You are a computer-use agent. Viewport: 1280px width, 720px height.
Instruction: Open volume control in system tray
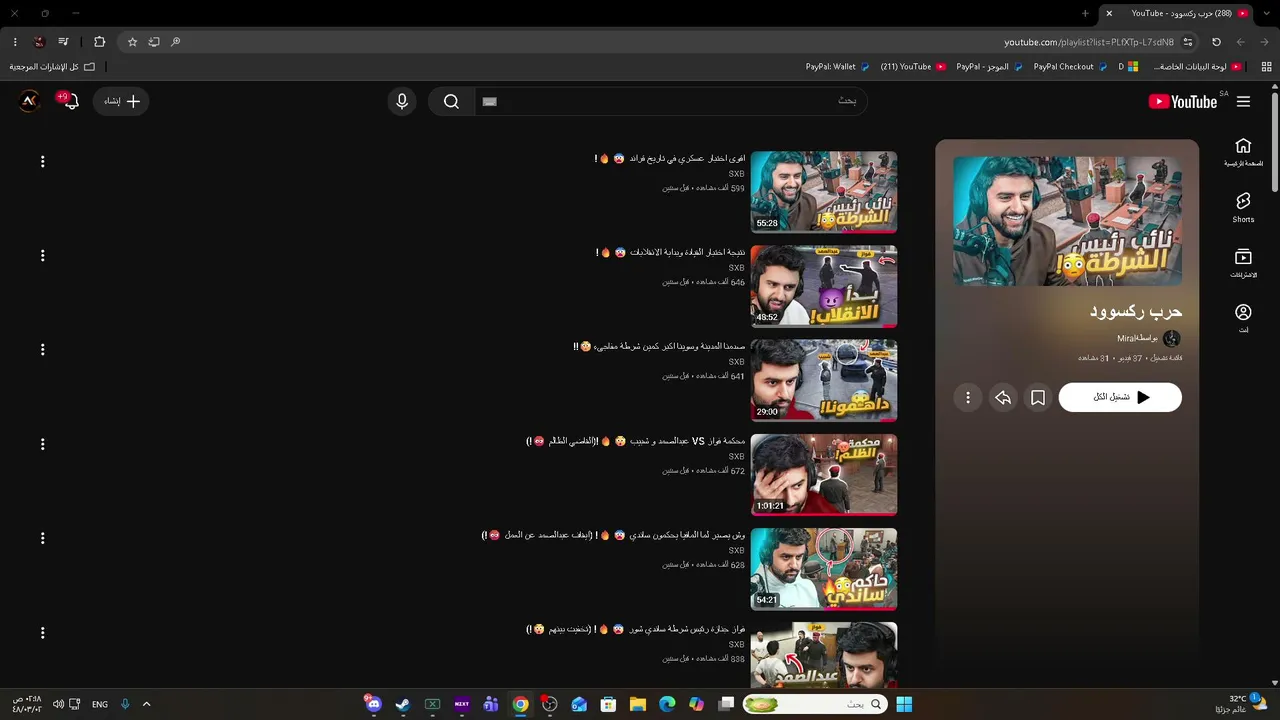58,704
